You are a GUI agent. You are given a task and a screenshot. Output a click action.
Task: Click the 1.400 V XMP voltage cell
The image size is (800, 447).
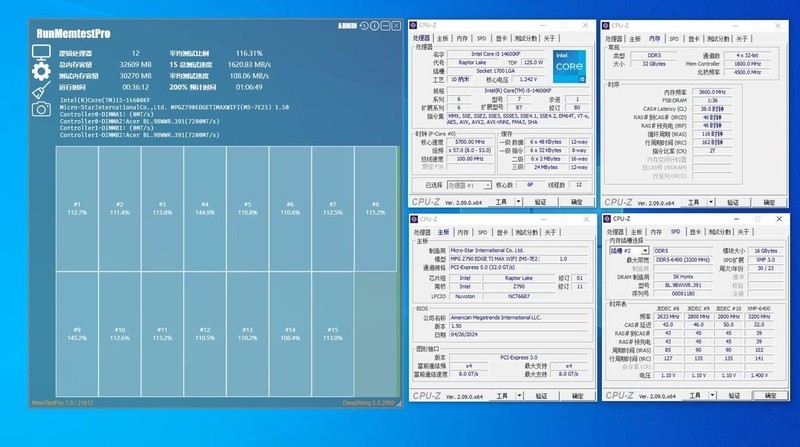759,375
